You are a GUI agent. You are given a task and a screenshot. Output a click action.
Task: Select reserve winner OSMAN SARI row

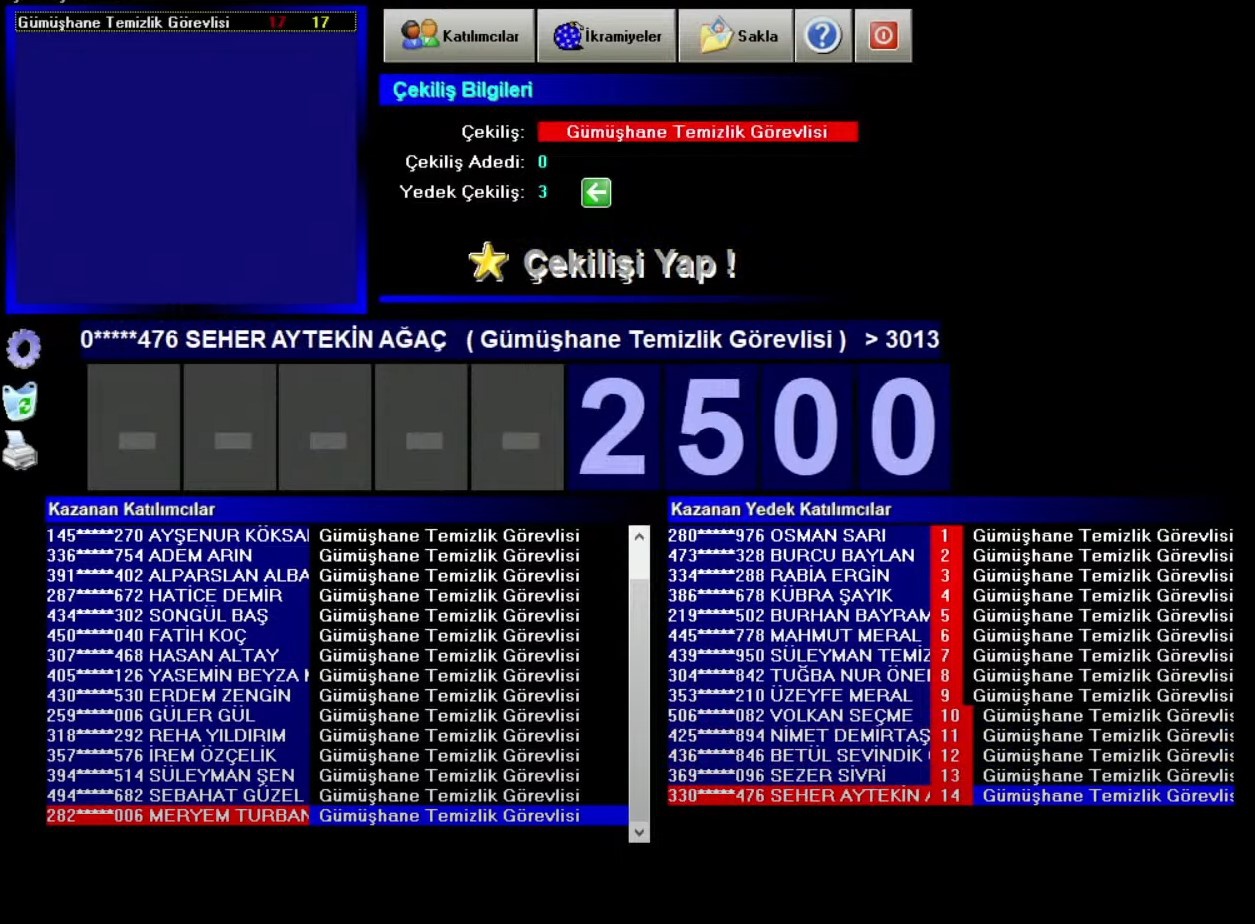click(x=800, y=536)
